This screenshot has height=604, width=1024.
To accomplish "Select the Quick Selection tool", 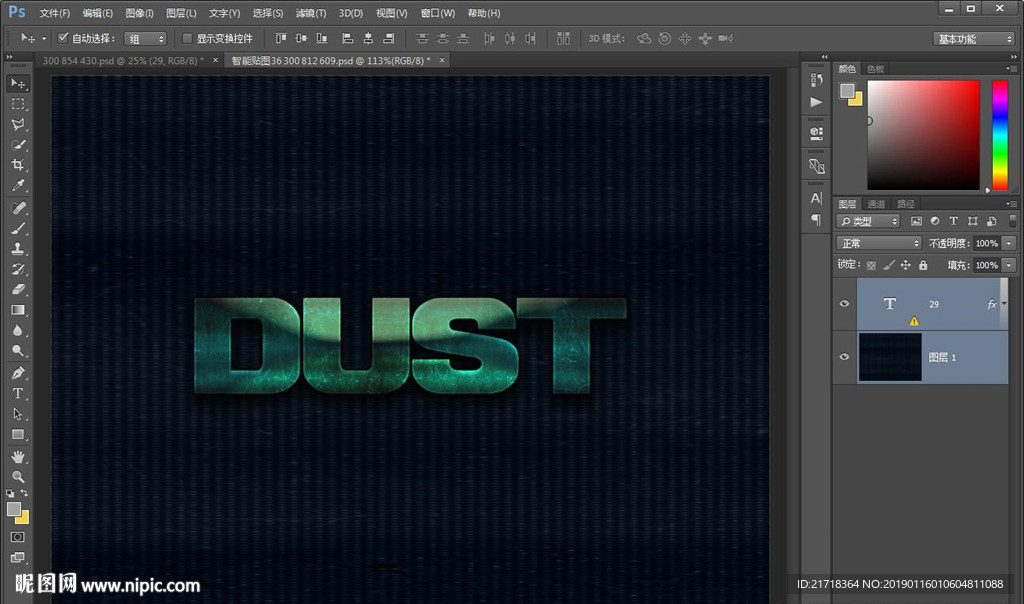I will [18, 144].
